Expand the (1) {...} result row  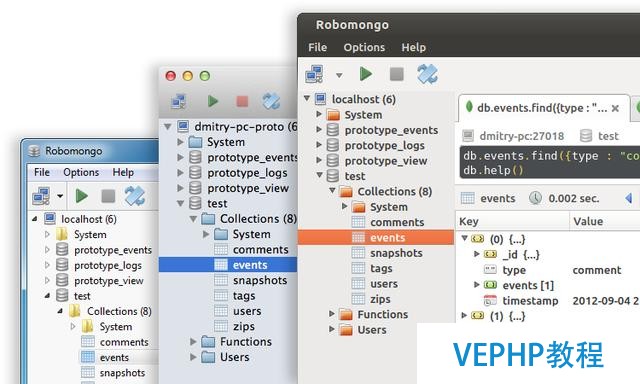coord(464,315)
